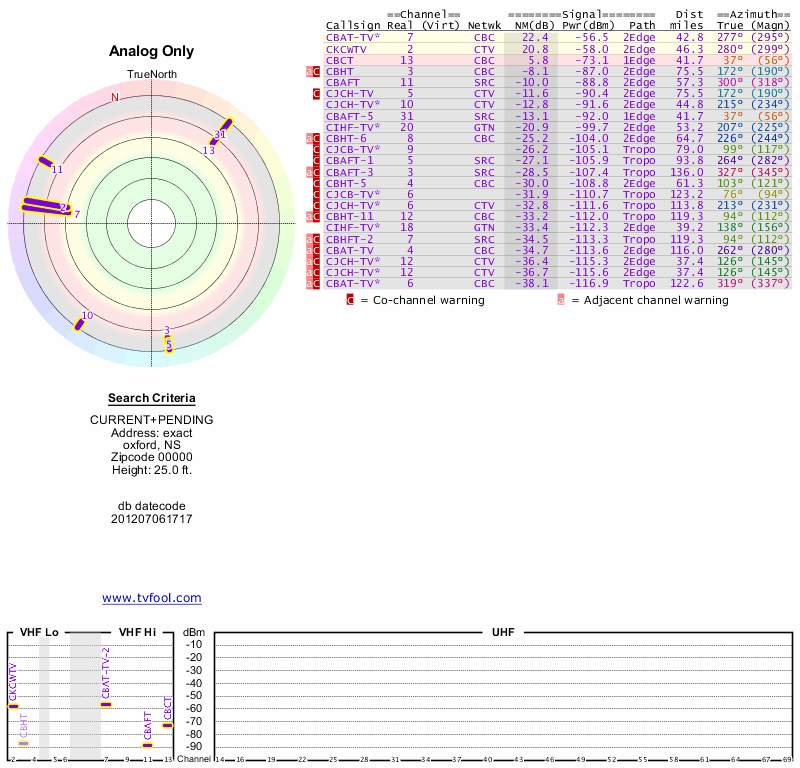
Task: Click the highlighted channel 5 radar marker
Action: pyautogui.click(x=169, y=344)
